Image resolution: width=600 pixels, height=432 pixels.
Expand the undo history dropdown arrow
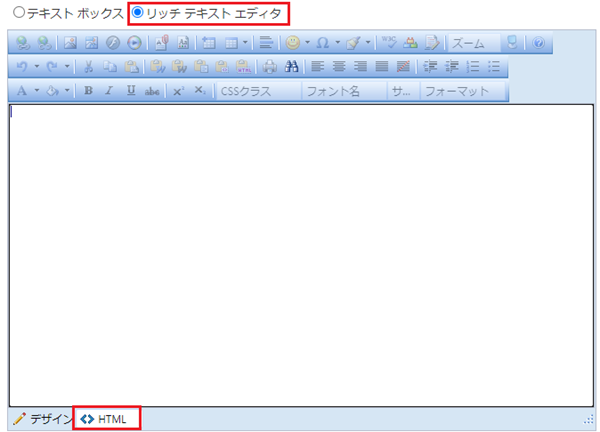37,67
